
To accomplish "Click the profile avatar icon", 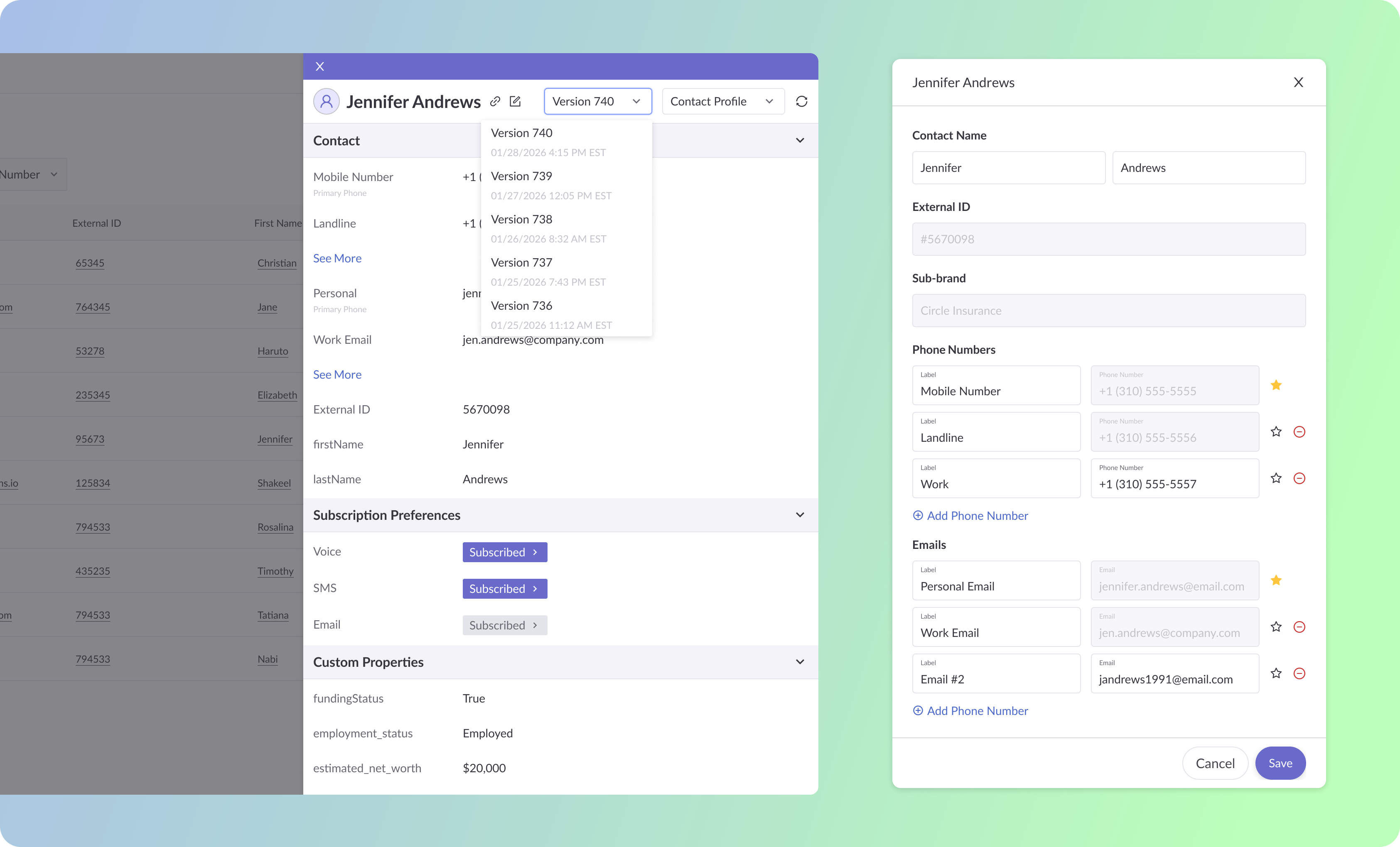I will tap(327, 101).
